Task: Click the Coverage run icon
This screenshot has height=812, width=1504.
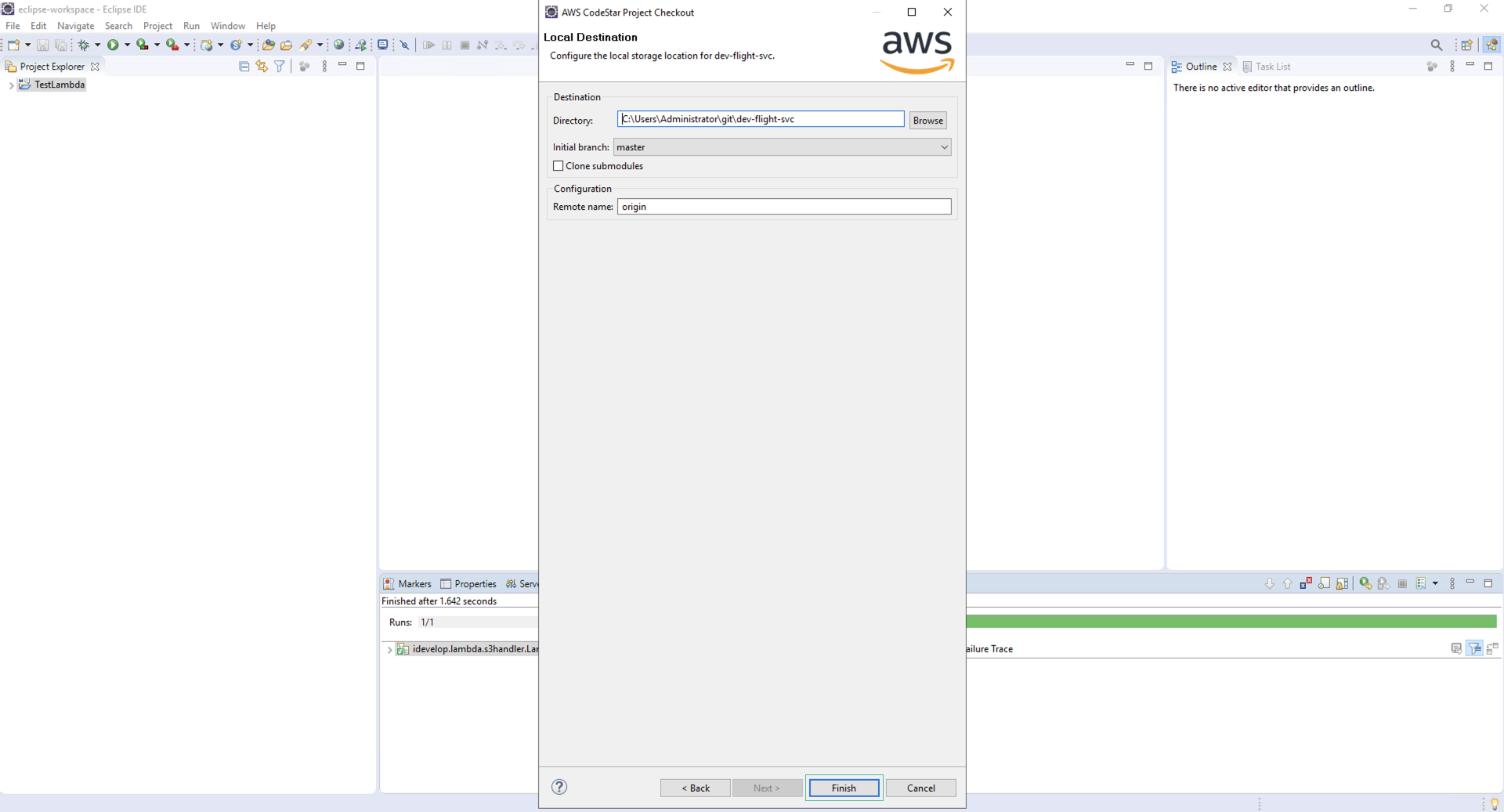Action: pyautogui.click(x=143, y=45)
